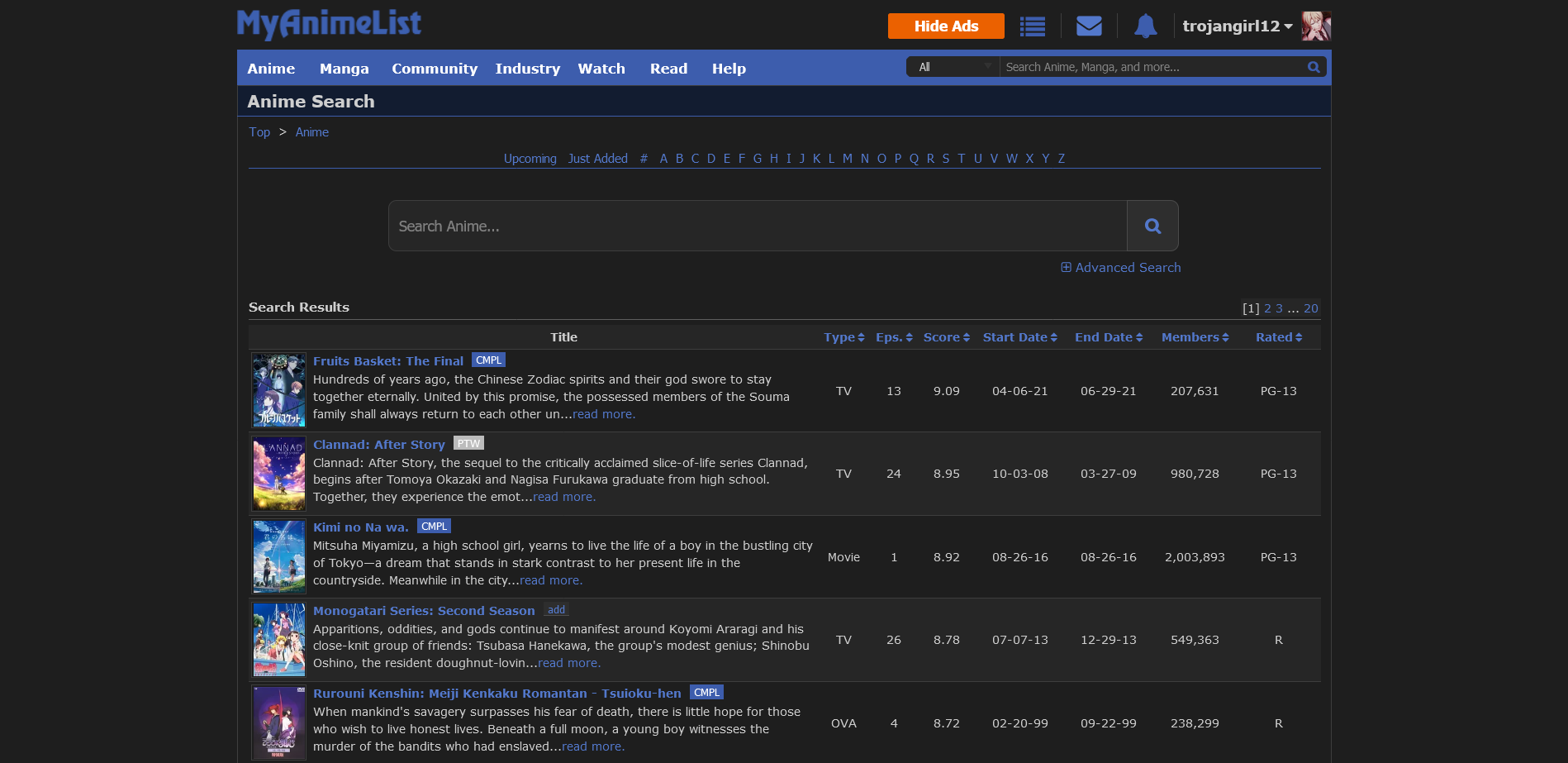
Task: Open the anime list icon in header
Action: [x=1032, y=26]
